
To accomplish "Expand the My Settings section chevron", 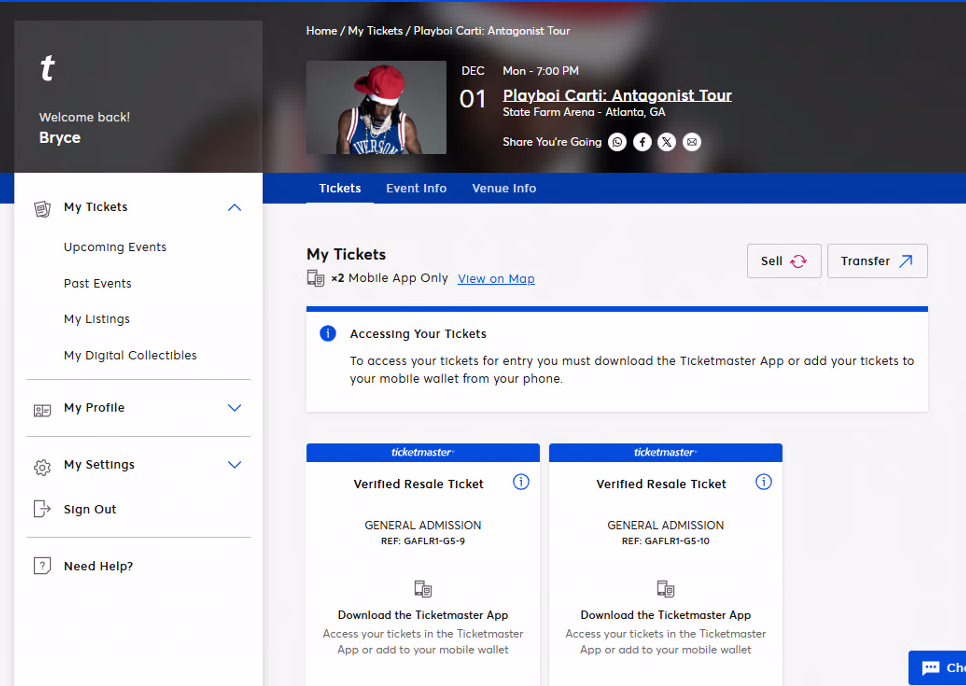I will tap(234, 464).
